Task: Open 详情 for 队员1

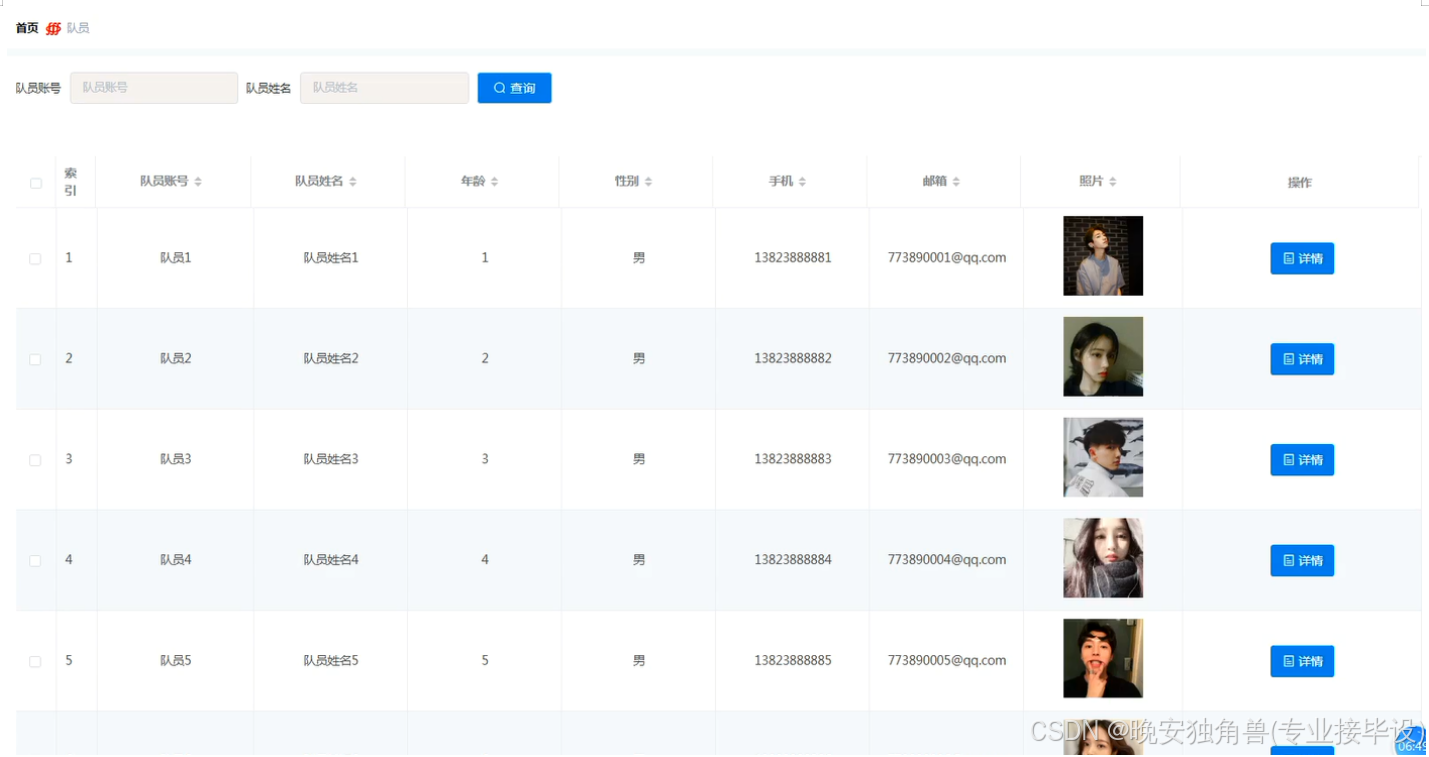Action: 1302,258
